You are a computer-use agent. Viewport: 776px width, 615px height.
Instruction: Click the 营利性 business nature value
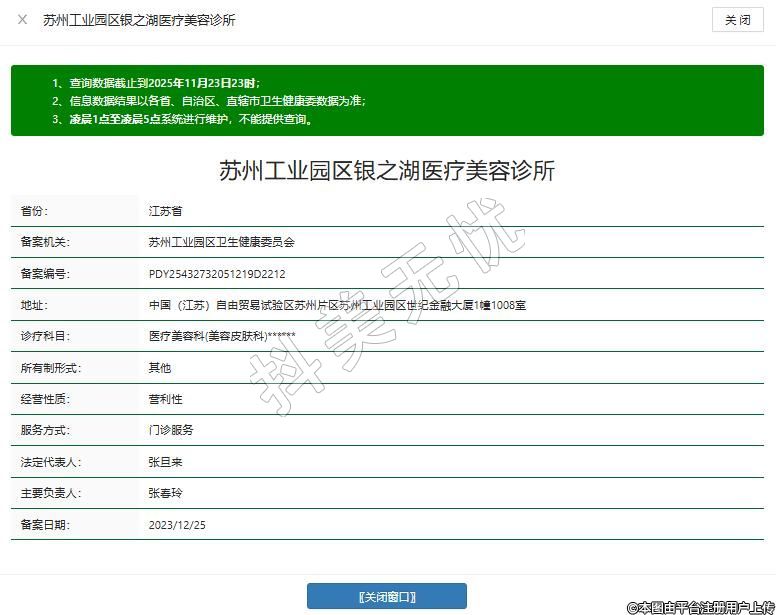(x=165, y=399)
